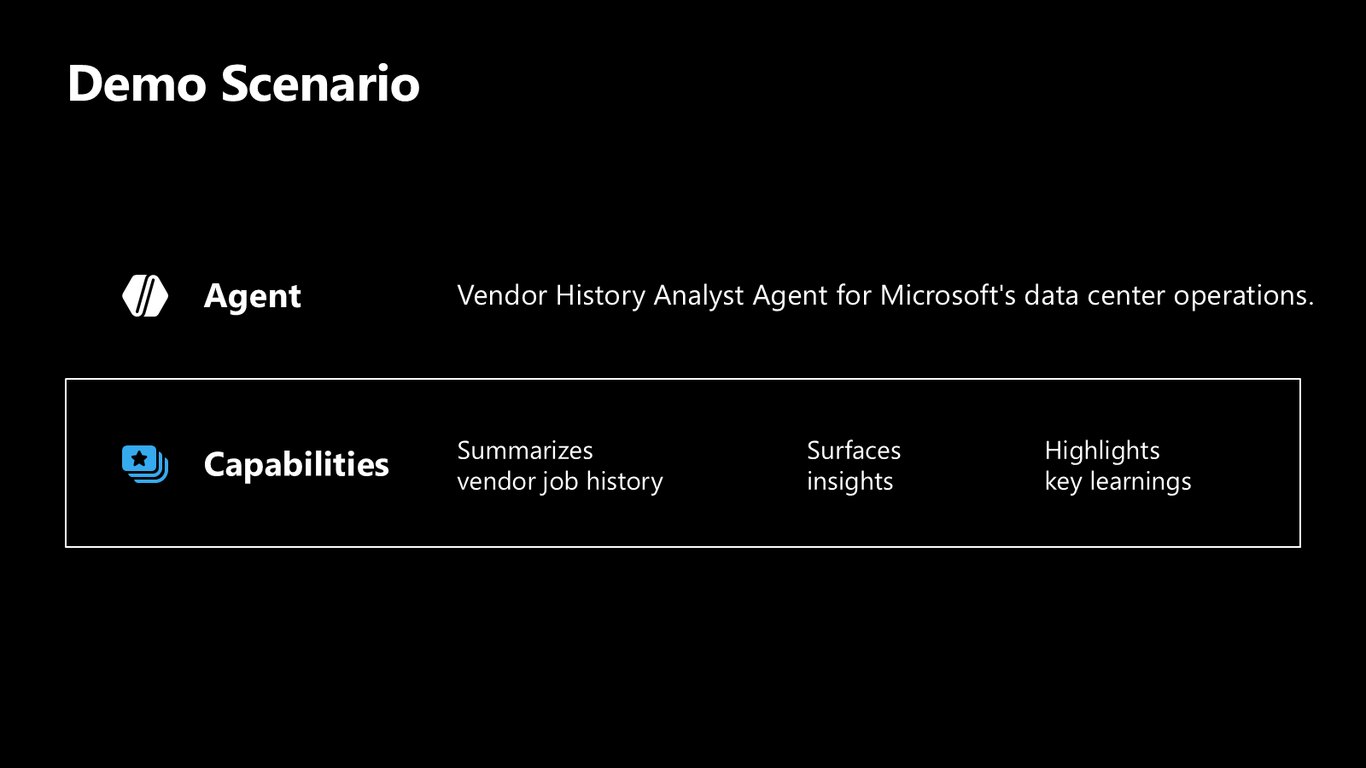Select the Vendor History Analyst Agent description

point(885,296)
